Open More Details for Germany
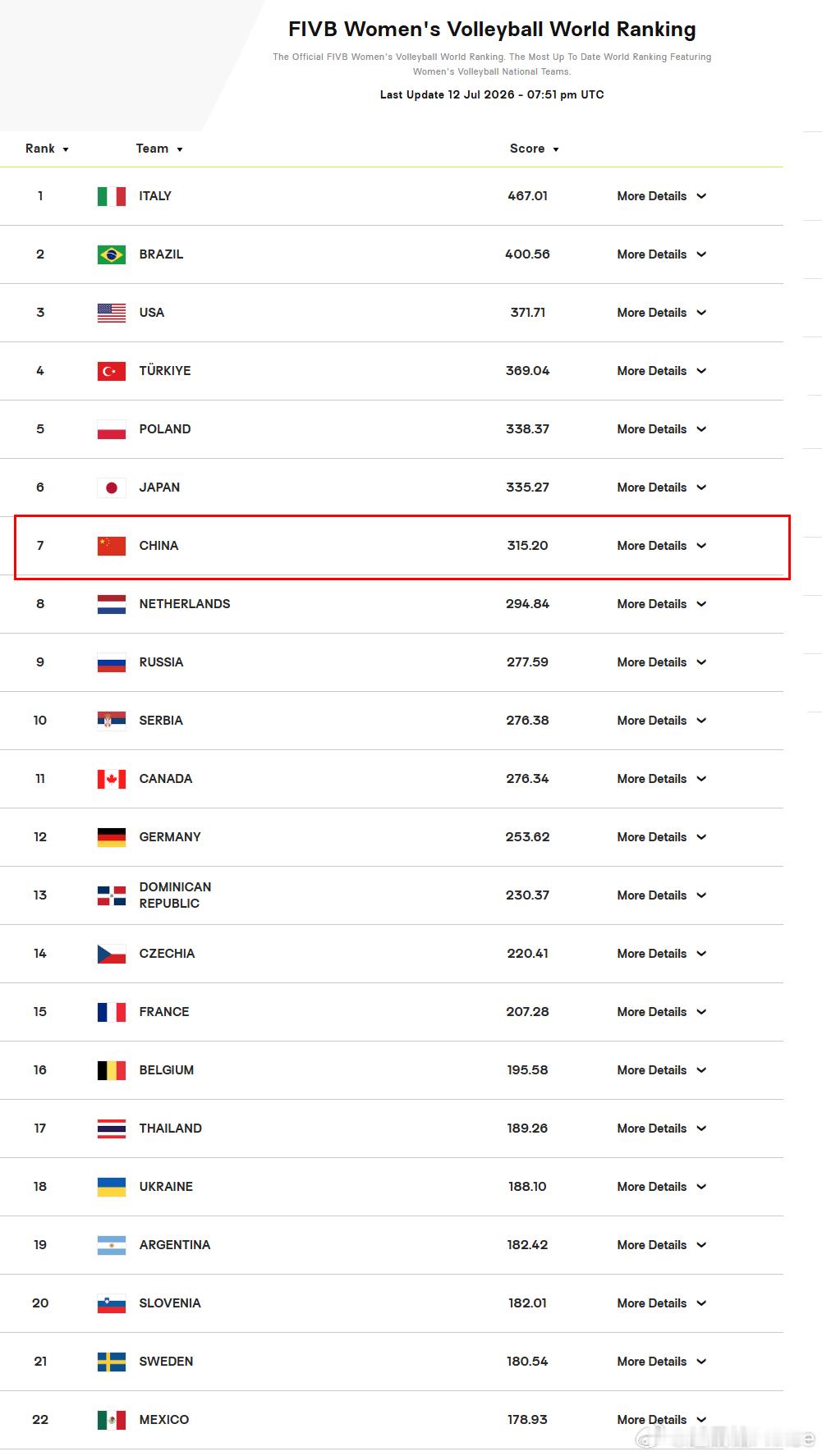The image size is (822, 1456). (662, 837)
